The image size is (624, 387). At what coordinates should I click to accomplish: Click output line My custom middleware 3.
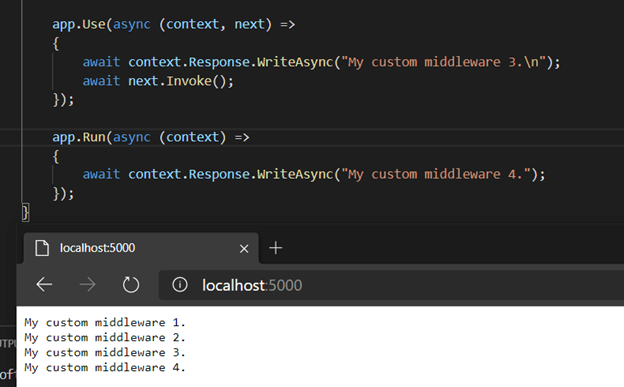105,352
